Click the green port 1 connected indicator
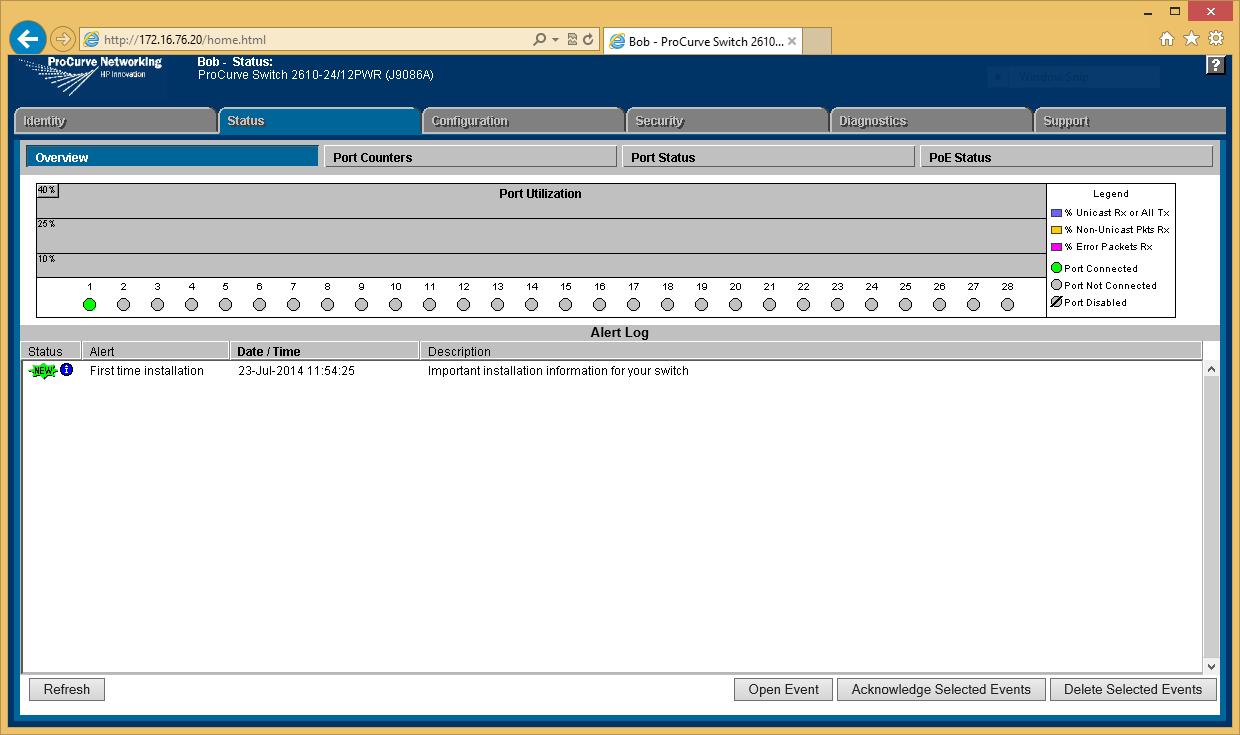The image size is (1240, 735). (x=90, y=304)
